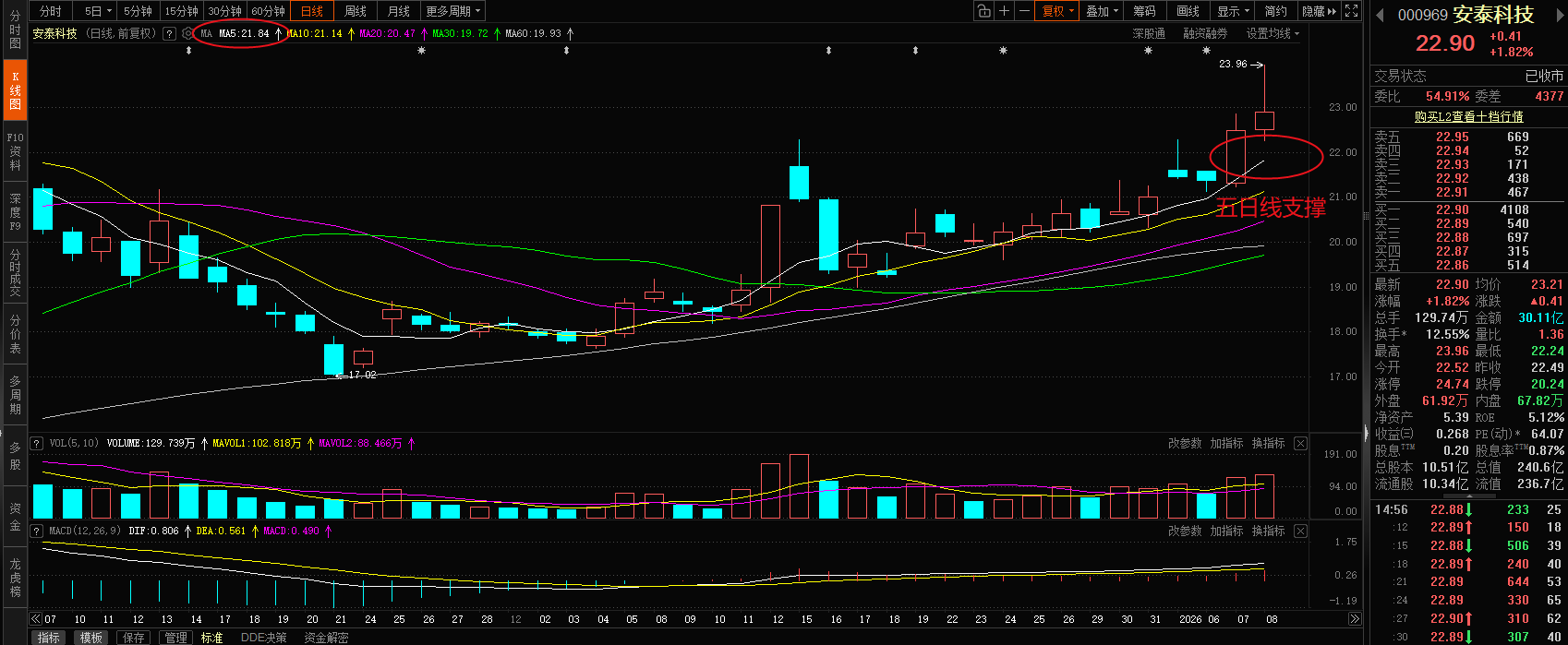Image resolution: width=1568 pixels, height=645 pixels.
Task: Click 保存 button at bottom bar
Action: coord(134,638)
